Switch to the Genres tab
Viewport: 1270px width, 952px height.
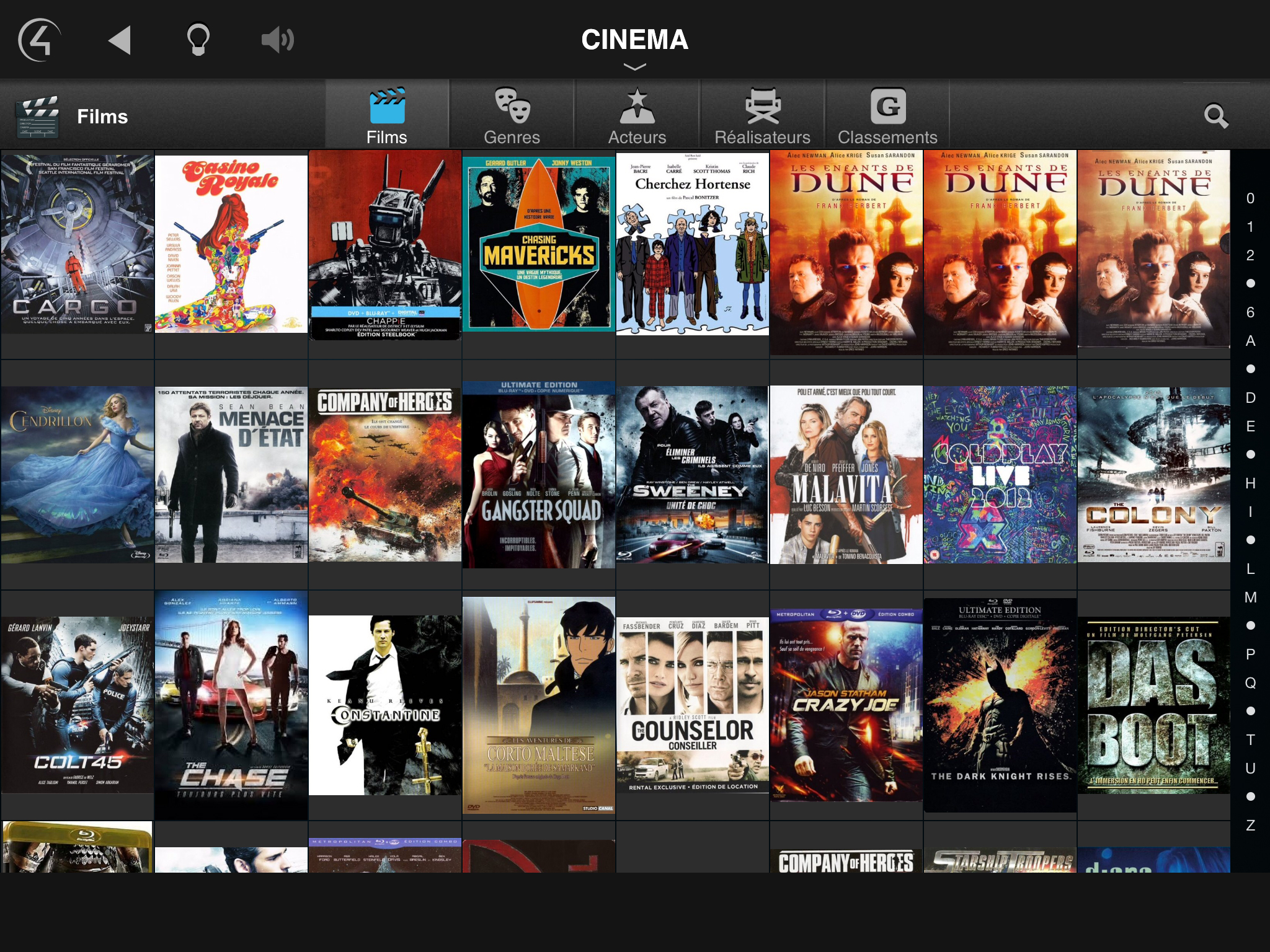(x=512, y=115)
